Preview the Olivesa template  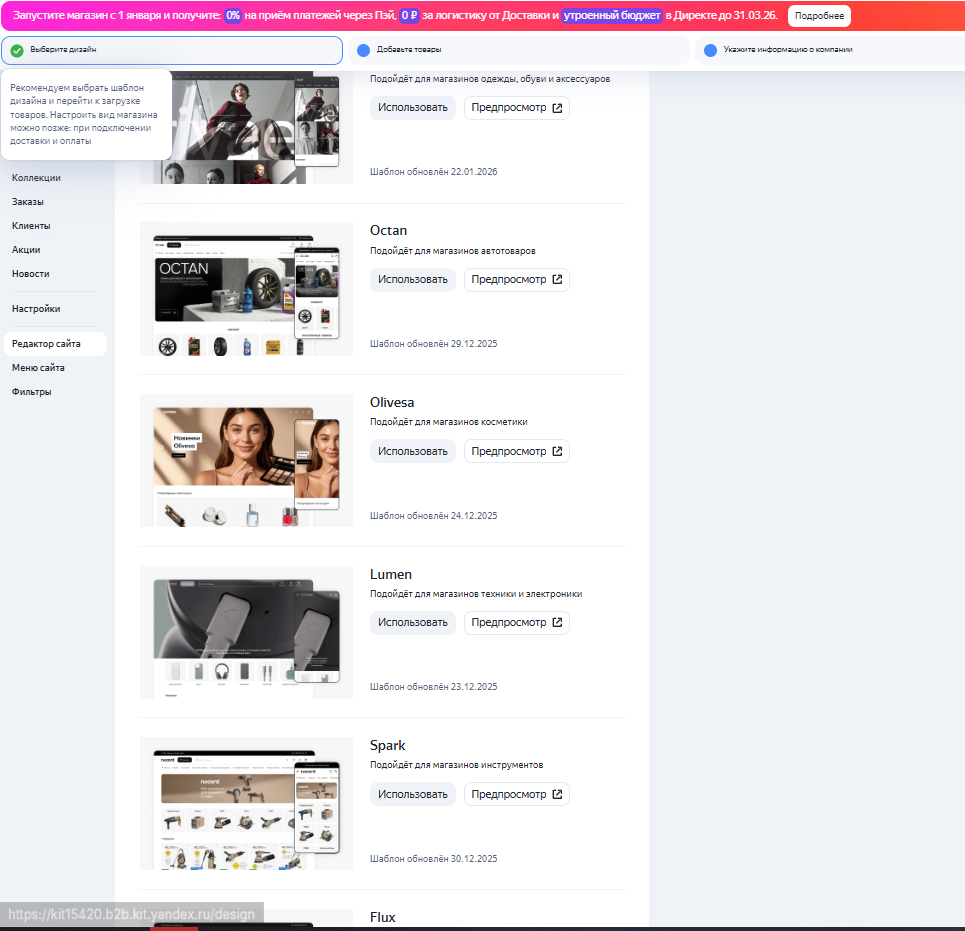tap(516, 451)
